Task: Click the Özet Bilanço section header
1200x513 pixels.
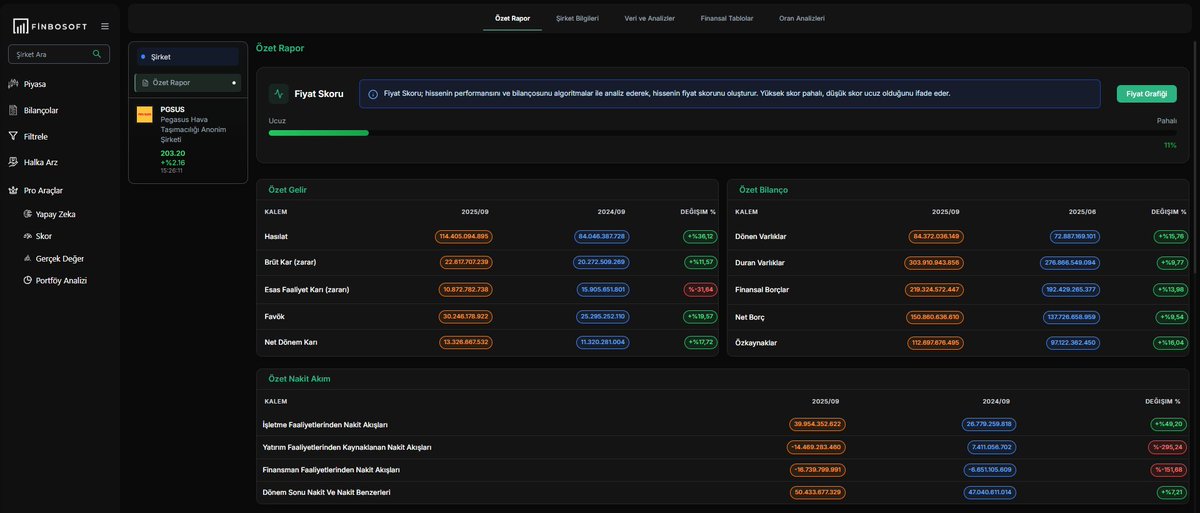Action: point(763,190)
